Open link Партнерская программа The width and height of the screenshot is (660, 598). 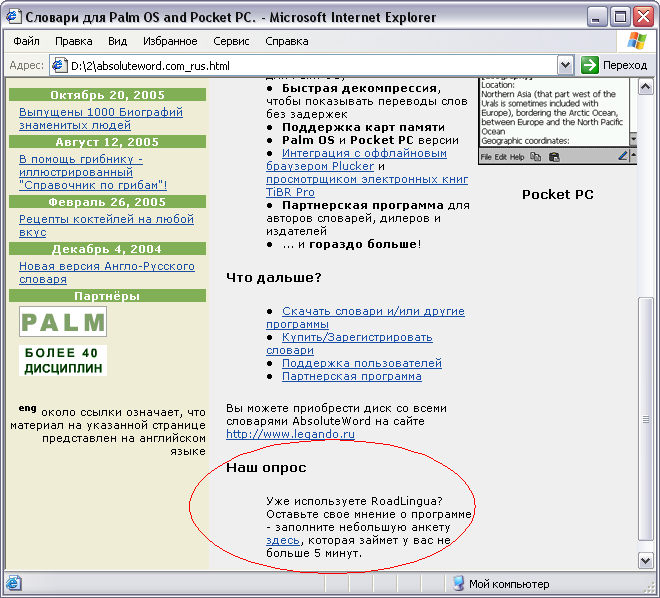click(x=351, y=376)
